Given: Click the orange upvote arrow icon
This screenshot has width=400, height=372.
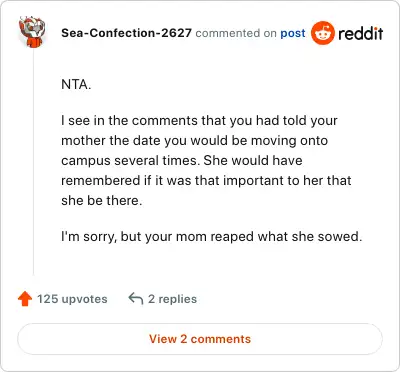Looking at the screenshot, I should click(25, 299).
